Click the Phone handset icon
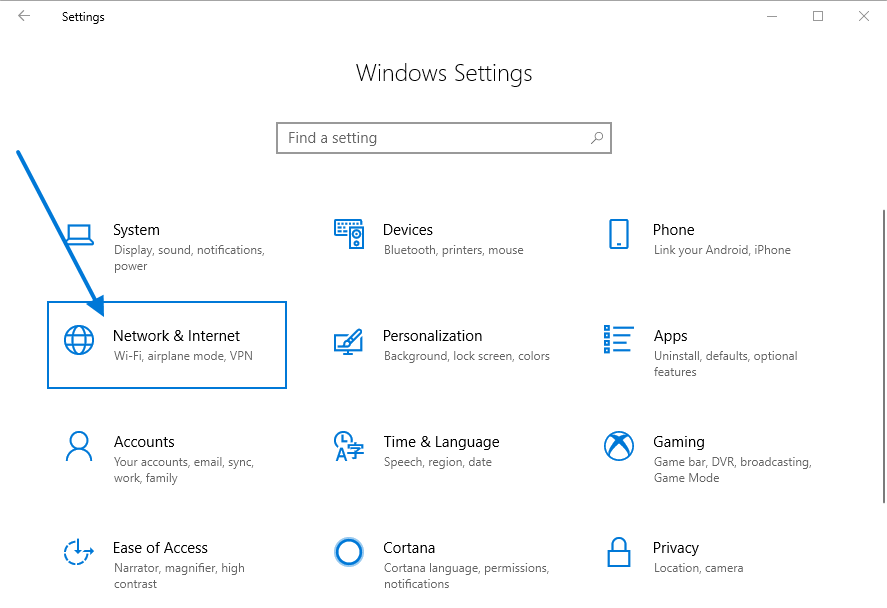This screenshot has height=608, width=887. (x=619, y=234)
